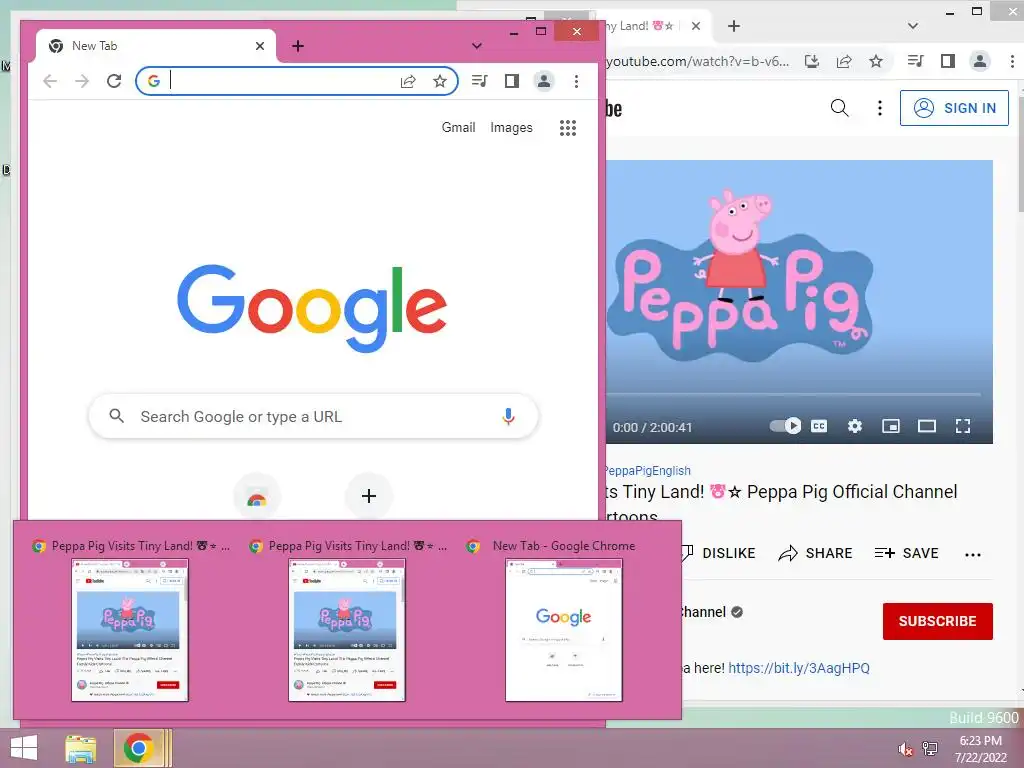Viewport: 1024px width, 768px height.
Task: Click Chrome taskbar icon
Action: pyautogui.click(x=138, y=748)
